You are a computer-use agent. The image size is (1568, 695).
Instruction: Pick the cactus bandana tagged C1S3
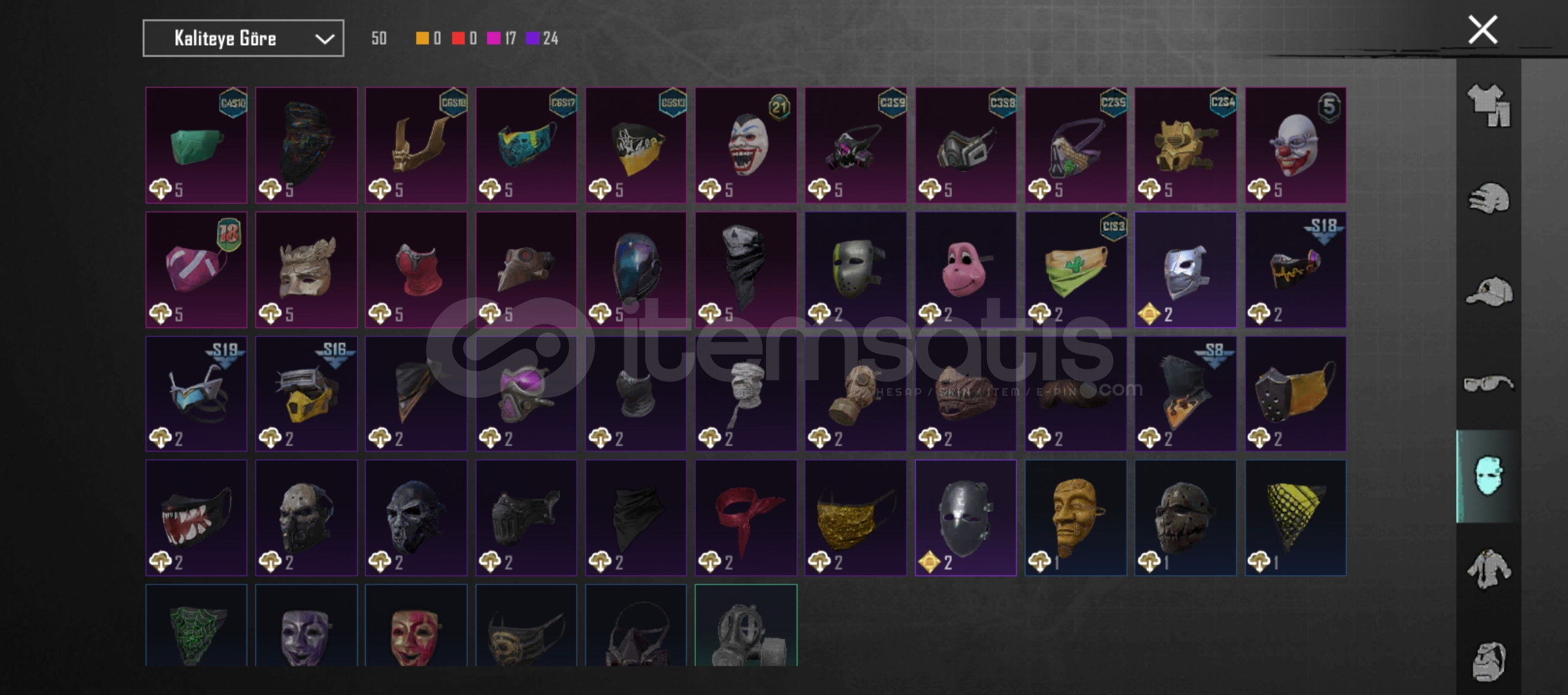coord(1076,270)
